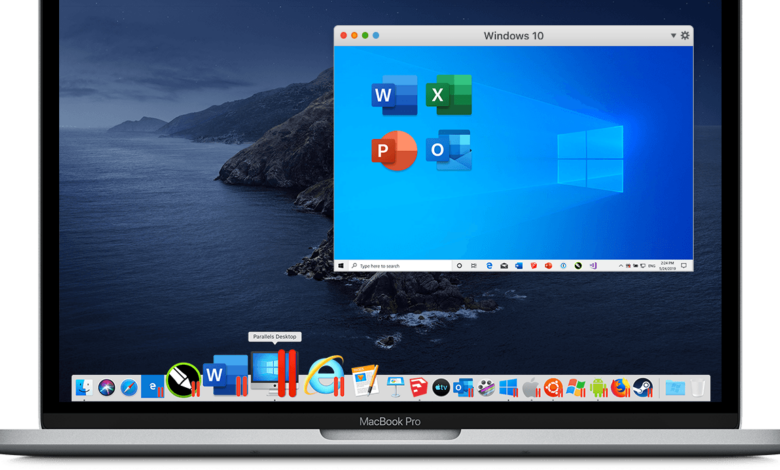The image size is (780, 470).
Task: Open Task View in Windows taskbar
Action: (474, 266)
